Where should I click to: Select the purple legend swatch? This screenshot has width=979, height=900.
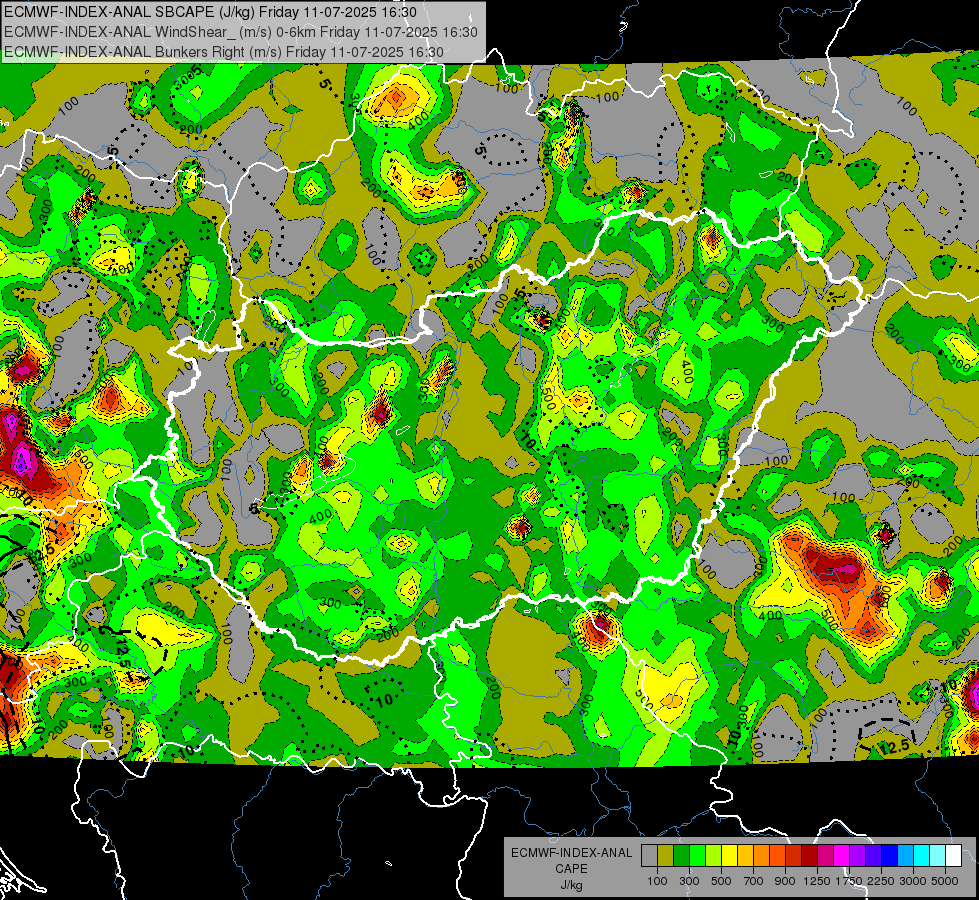coord(857,855)
